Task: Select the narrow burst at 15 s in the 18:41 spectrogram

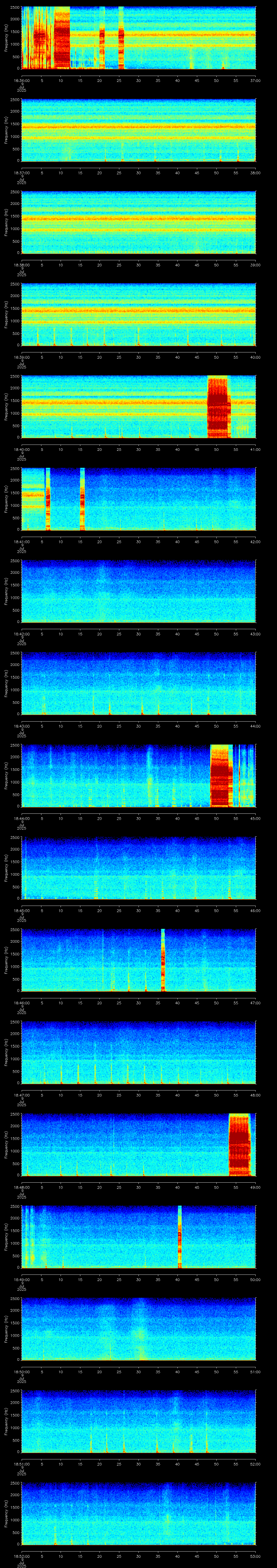Action: pos(82,499)
